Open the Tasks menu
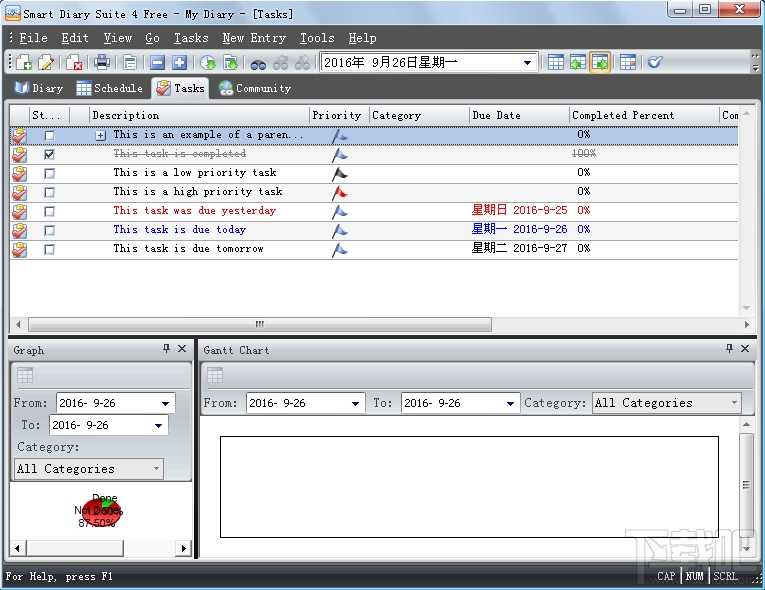The width and height of the screenshot is (765, 590). (191, 38)
